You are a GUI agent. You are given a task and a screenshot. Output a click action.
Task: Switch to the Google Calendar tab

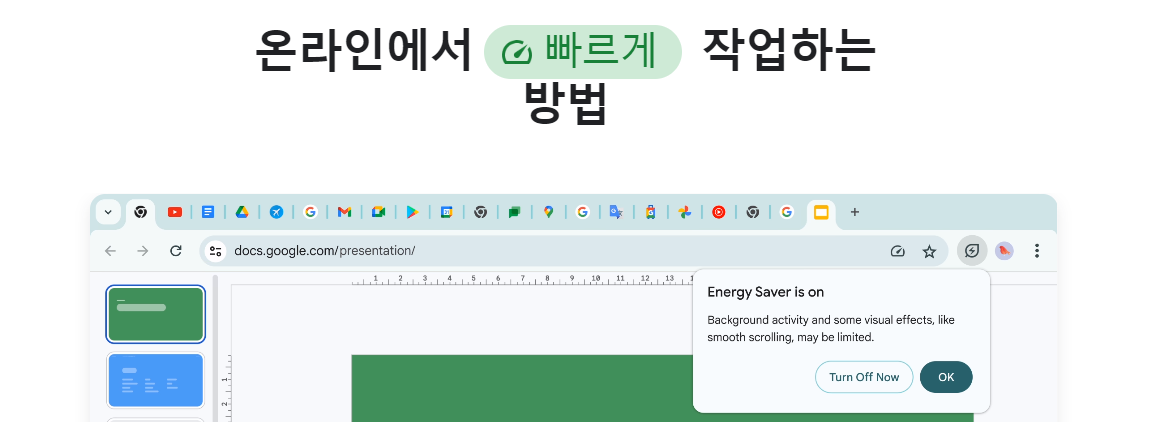(x=446, y=212)
